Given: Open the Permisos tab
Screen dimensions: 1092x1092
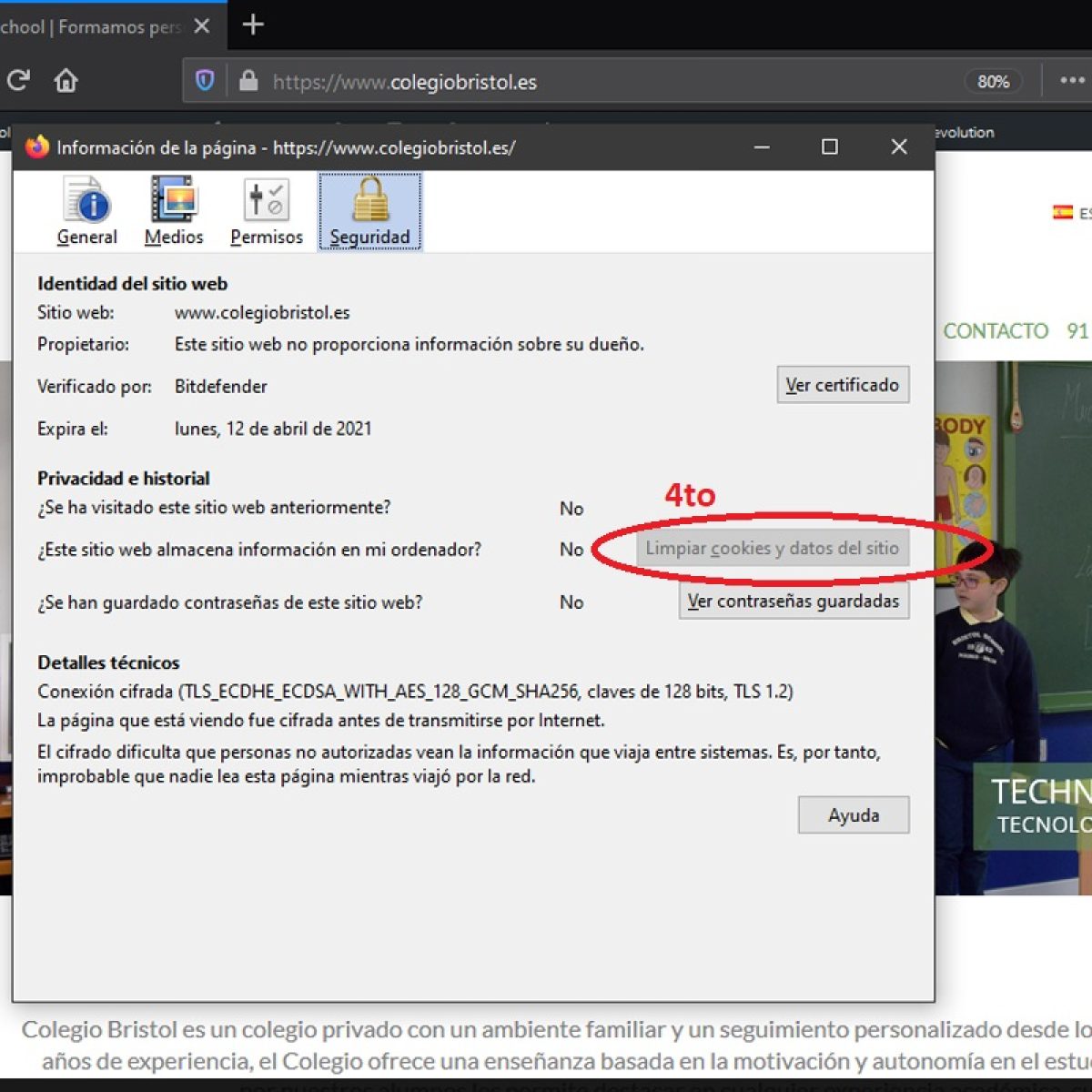Looking at the screenshot, I should coord(267,211).
